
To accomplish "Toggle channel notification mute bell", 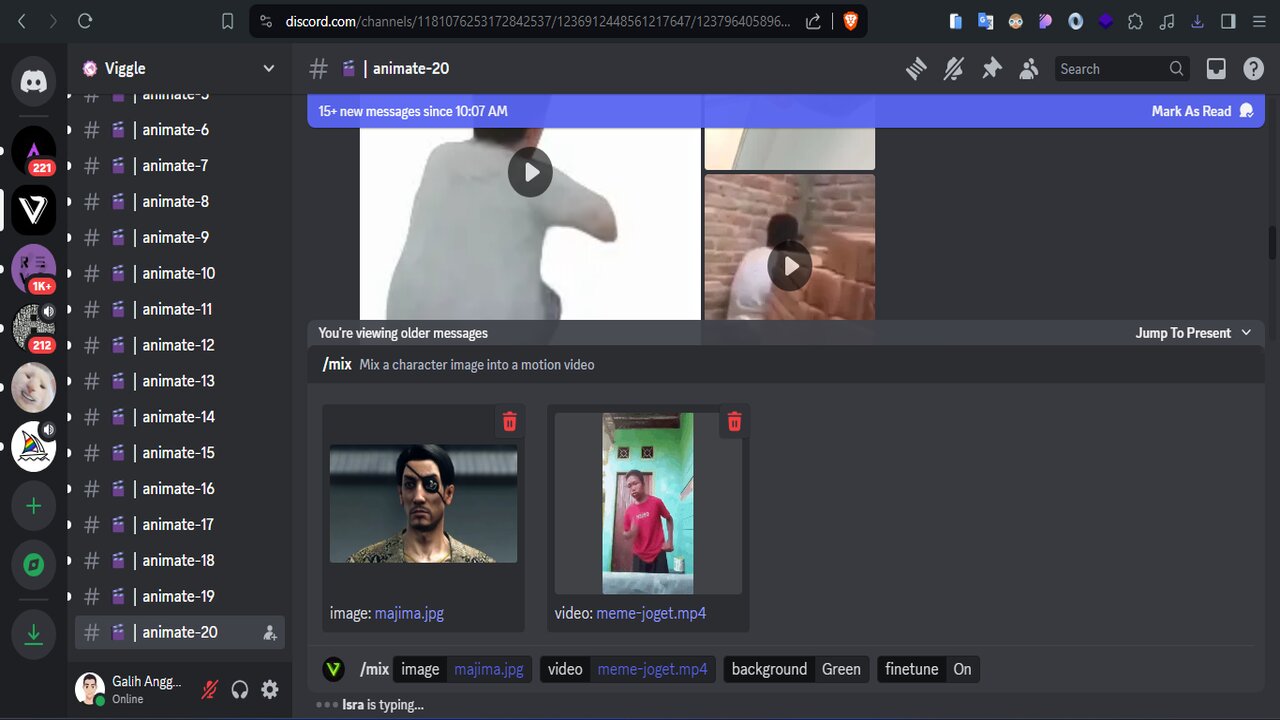I will point(954,68).
